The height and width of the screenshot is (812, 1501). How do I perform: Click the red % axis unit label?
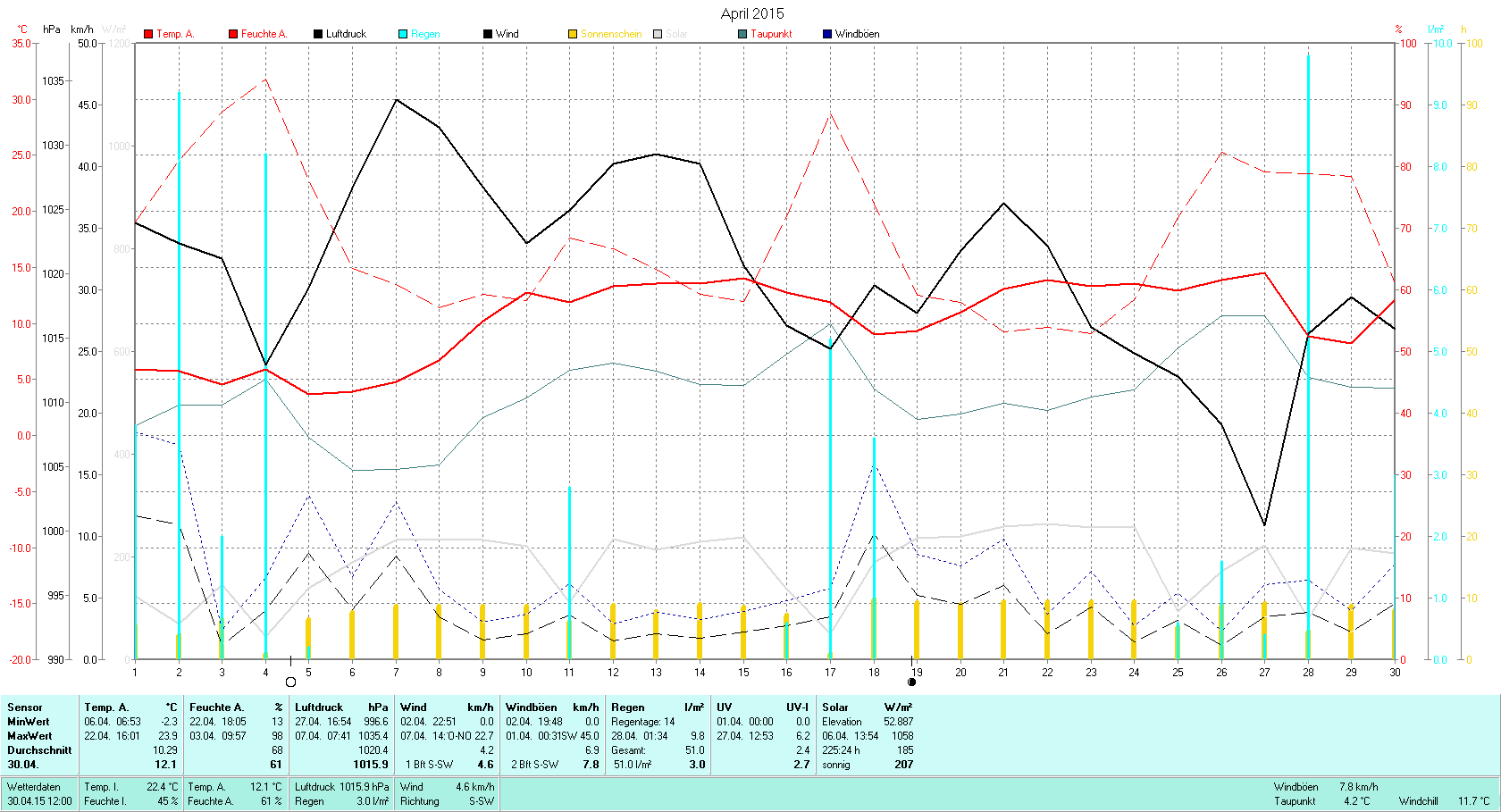coord(1398,29)
